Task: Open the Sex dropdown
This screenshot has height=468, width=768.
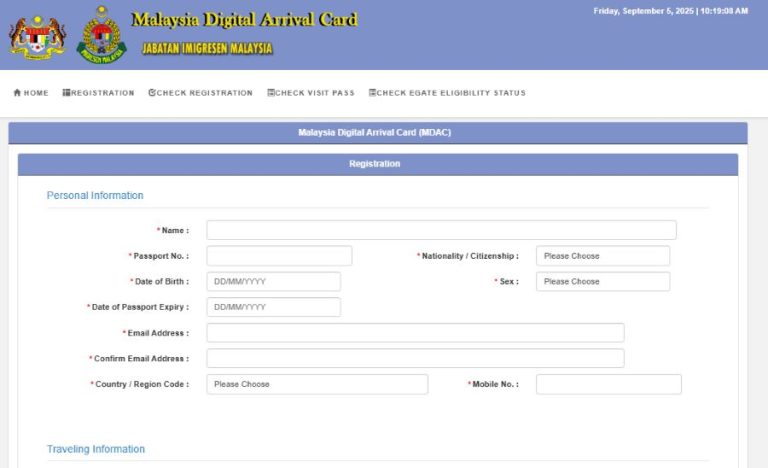Action: (x=603, y=281)
